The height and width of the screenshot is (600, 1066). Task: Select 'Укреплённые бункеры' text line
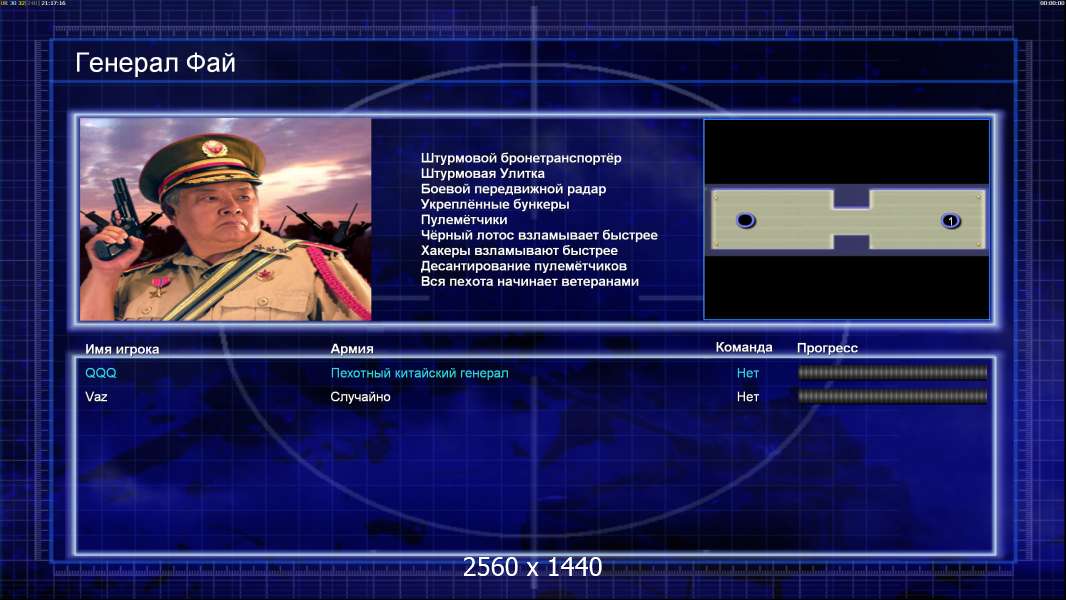[x=494, y=204]
